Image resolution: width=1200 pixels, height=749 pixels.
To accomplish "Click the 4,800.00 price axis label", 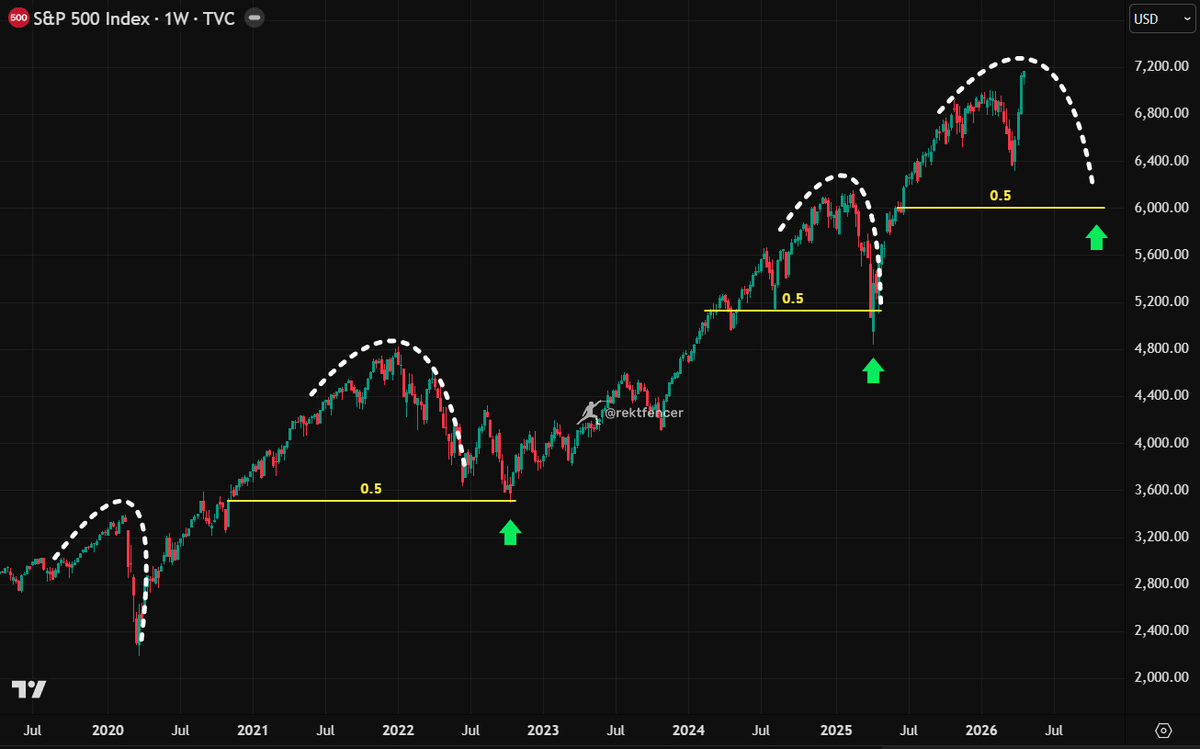I will (x=1162, y=349).
